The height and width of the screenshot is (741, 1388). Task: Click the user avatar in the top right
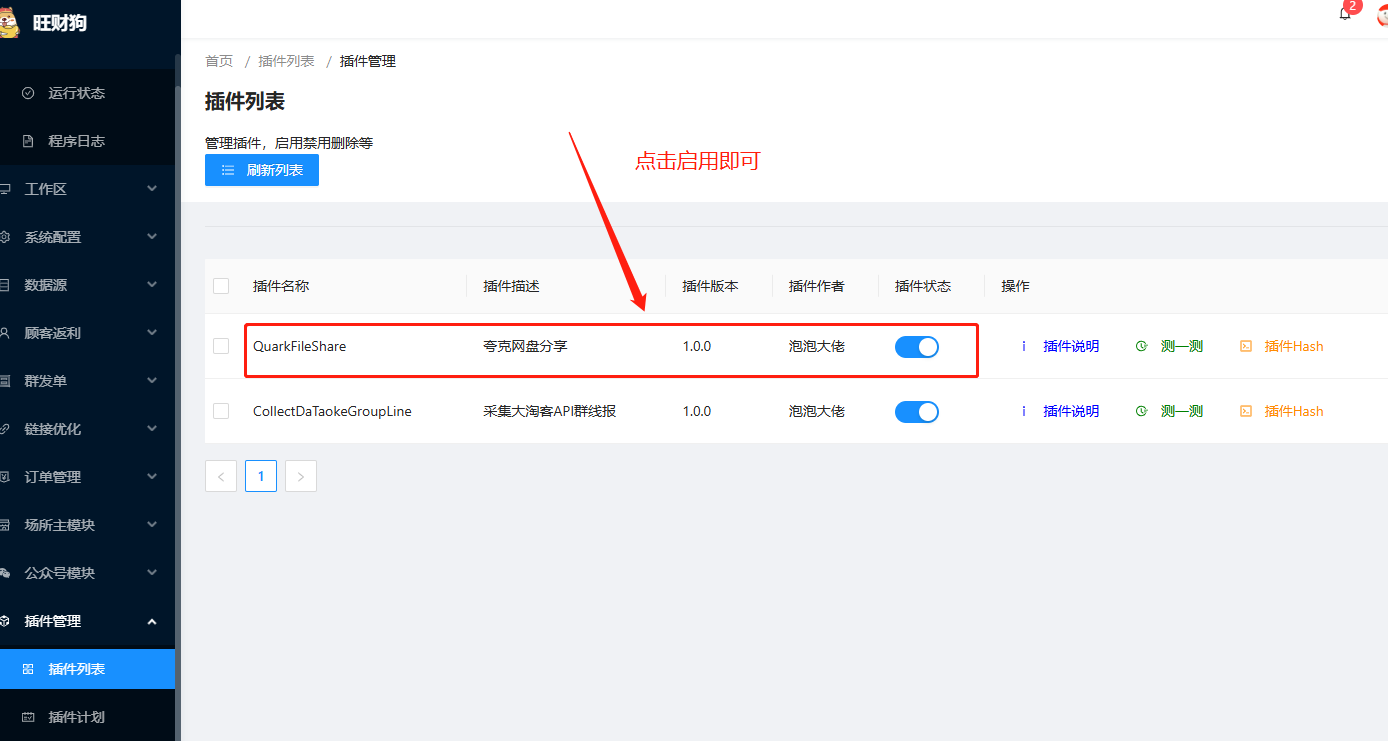tap(1381, 14)
